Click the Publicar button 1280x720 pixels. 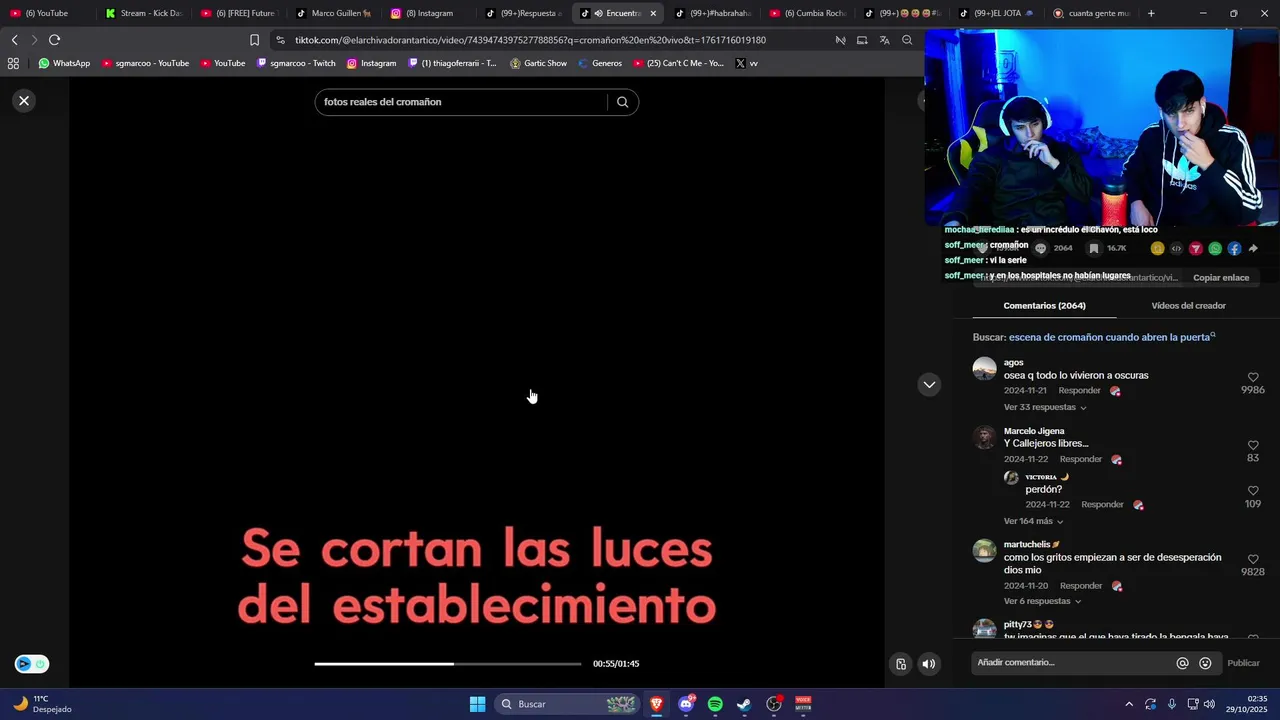pos(1243,663)
